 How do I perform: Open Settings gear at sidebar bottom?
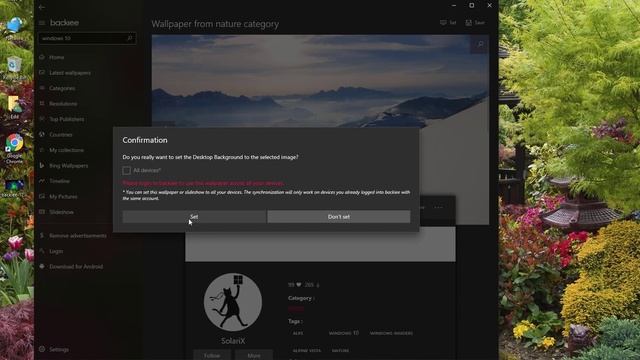[42, 349]
